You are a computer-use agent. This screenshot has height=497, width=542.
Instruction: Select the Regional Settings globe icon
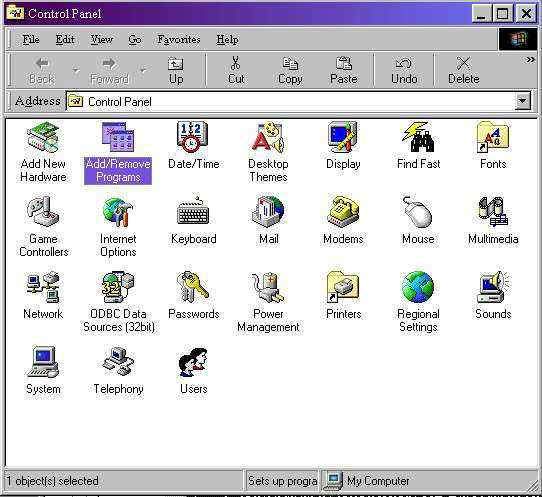(418, 287)
